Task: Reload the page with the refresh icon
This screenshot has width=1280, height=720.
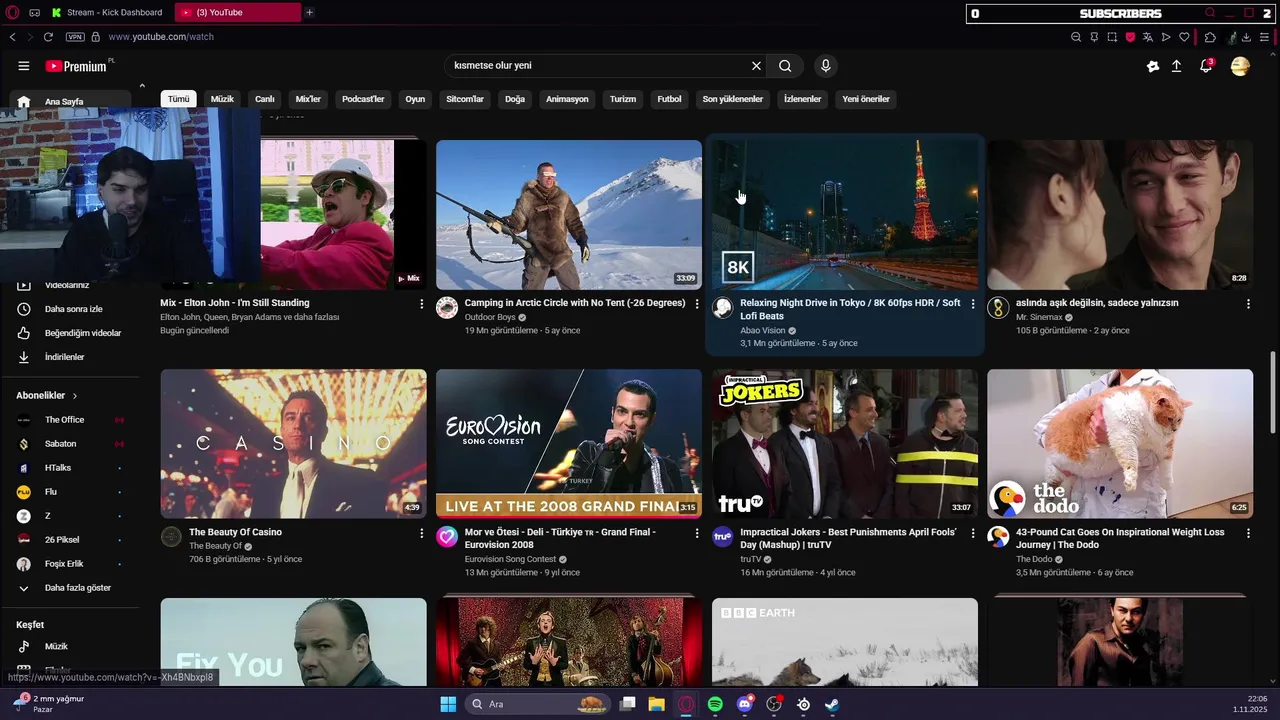Action: click(x=48, y=37)
